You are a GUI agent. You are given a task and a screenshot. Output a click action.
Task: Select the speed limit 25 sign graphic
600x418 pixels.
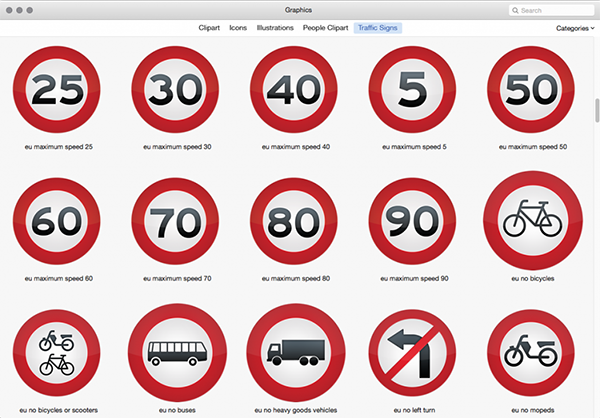tap(57, 90)
